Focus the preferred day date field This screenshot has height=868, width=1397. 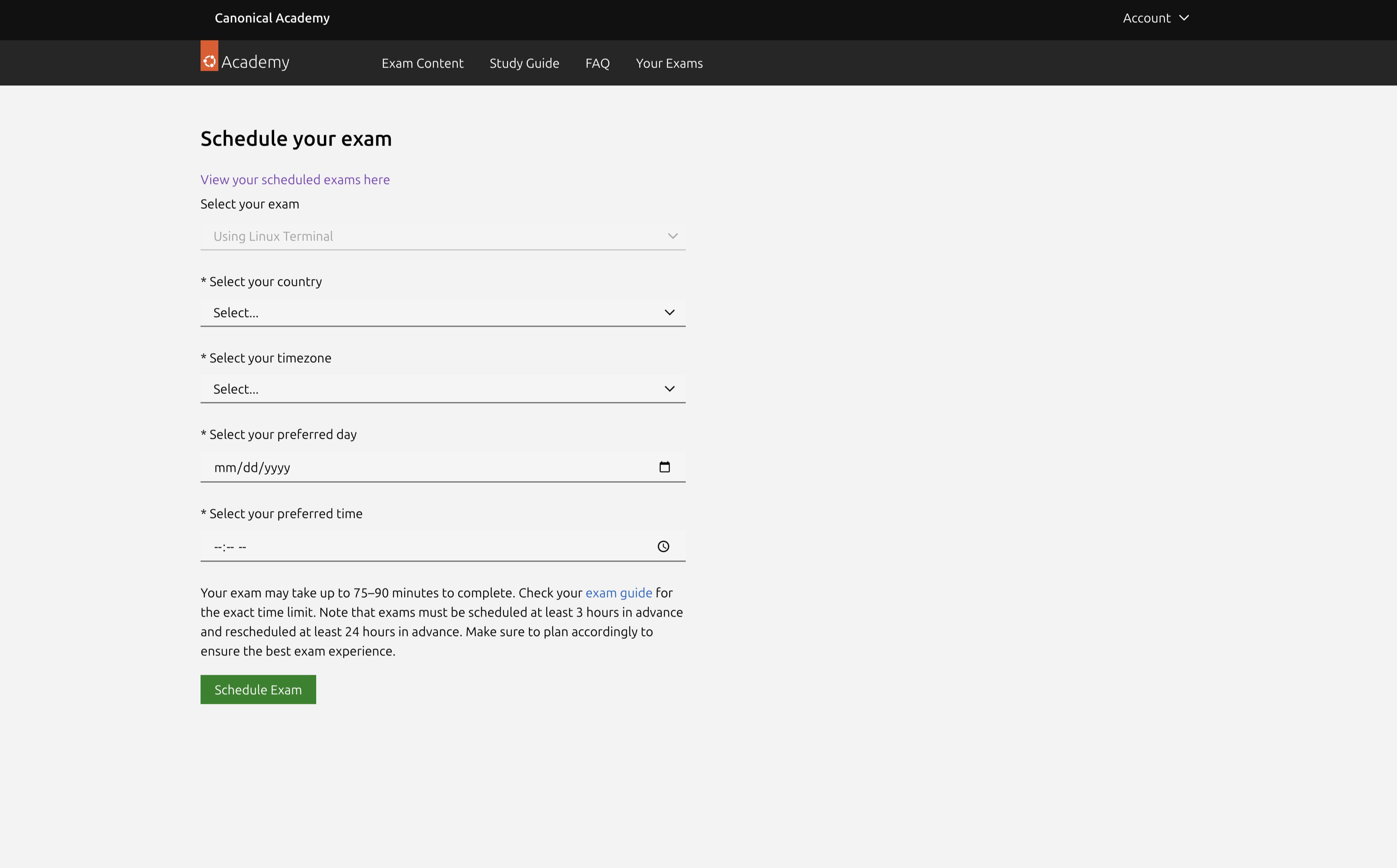point(443,467)
